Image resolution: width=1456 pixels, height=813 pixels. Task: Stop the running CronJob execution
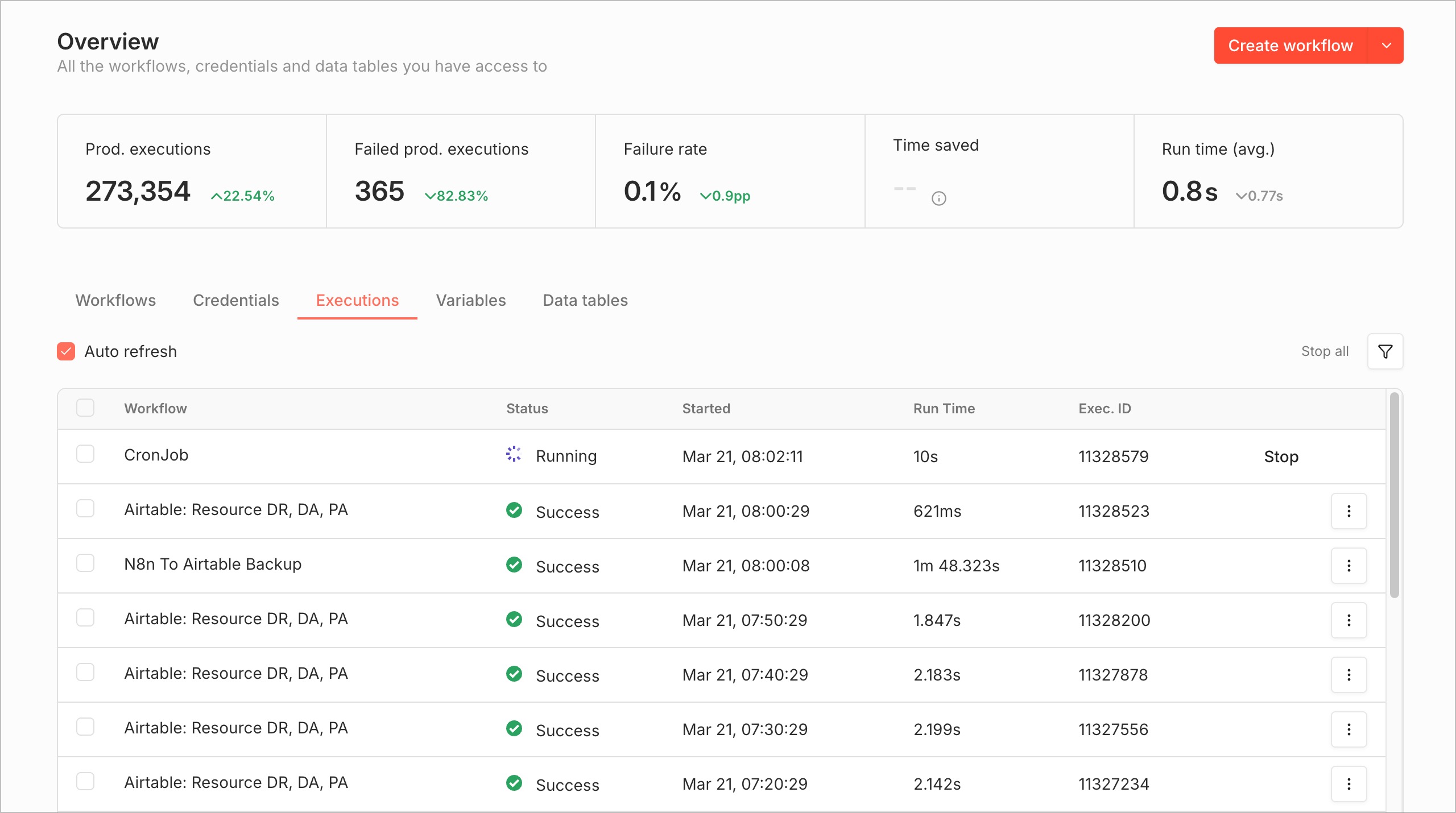[1281, 457]
